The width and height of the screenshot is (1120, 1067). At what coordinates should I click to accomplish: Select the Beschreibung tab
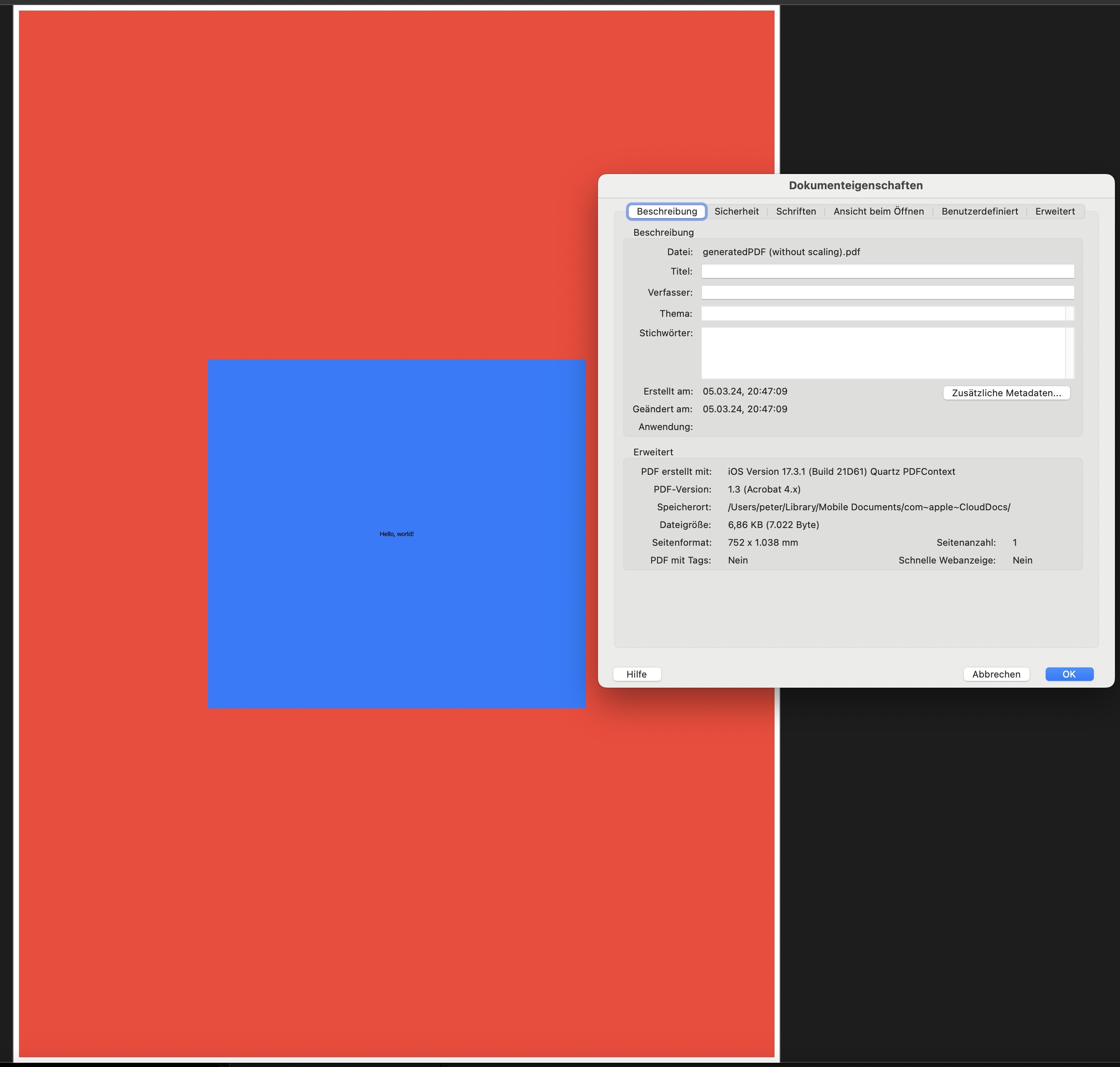click(667, 211)
